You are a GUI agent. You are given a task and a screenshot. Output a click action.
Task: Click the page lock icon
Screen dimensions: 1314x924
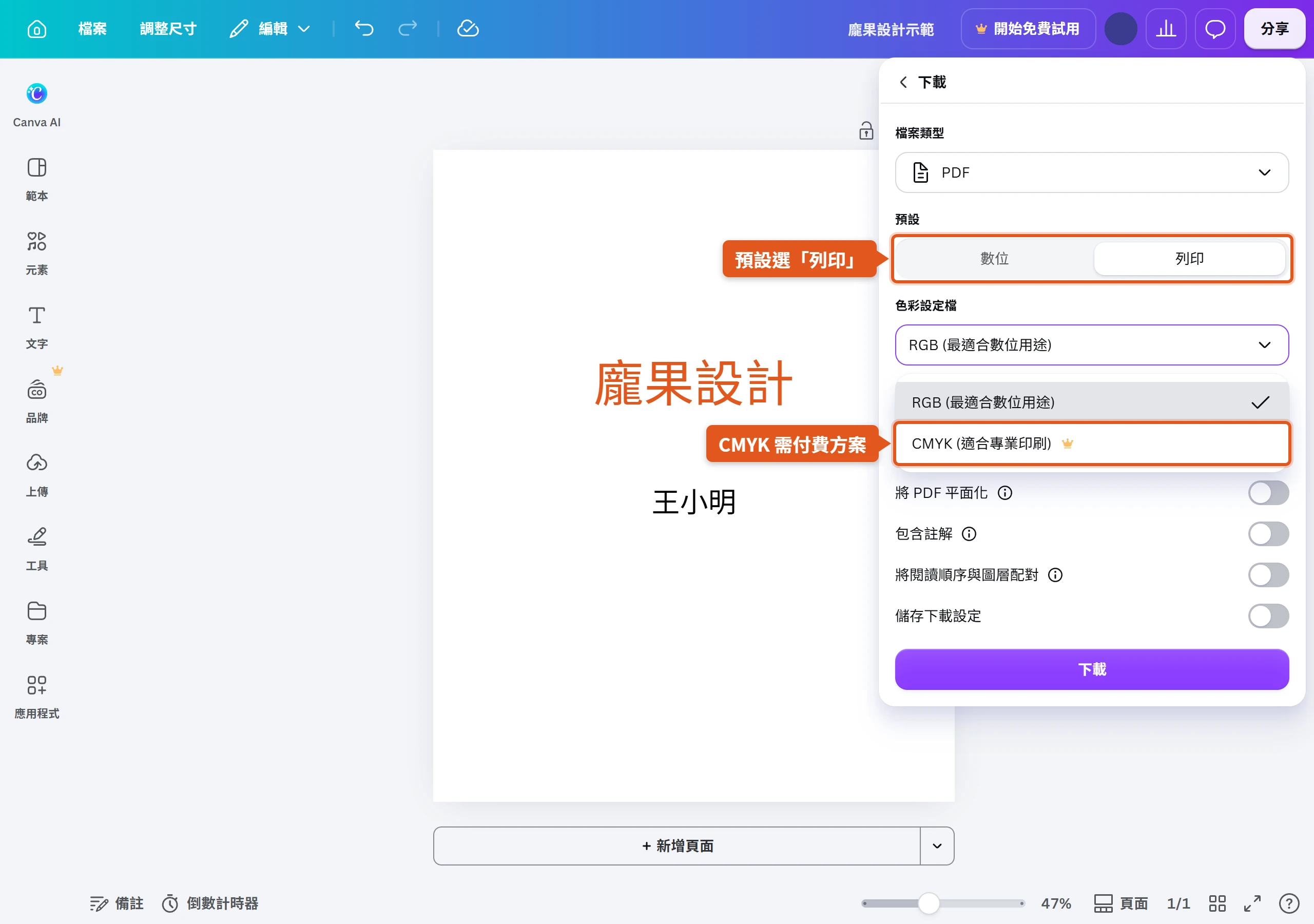(866, 130)
